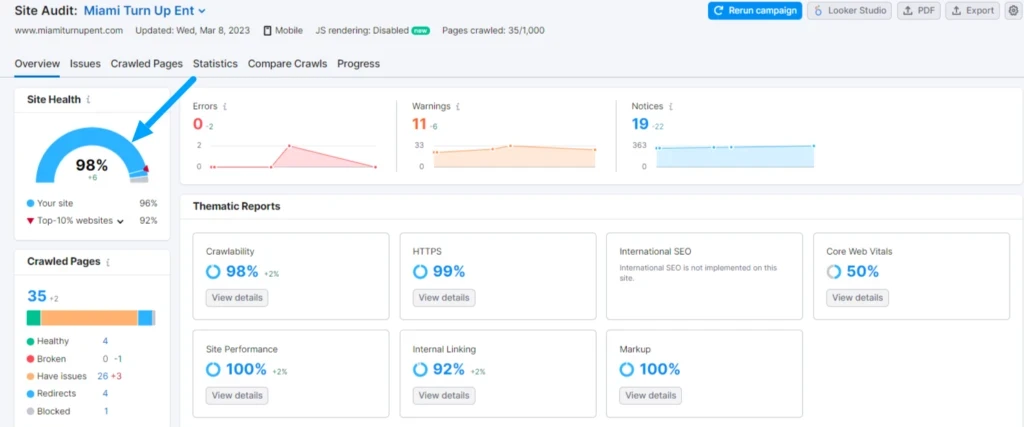The image size is (1024, 427).
Task: Click the Pages crawled: 35/1,000 text
Action: [493, 31]
